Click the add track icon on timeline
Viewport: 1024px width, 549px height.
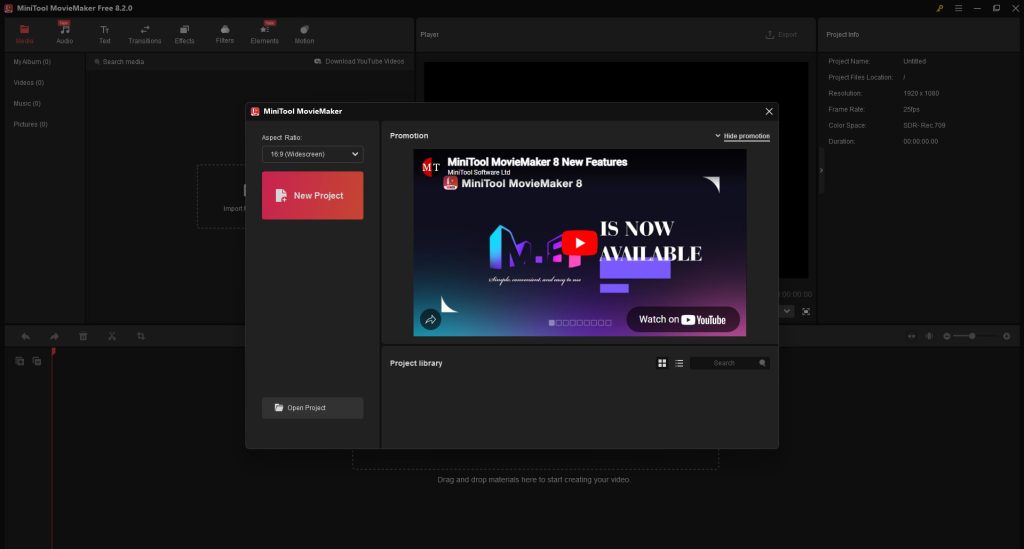pyautogui.click(x=20, y=361)
